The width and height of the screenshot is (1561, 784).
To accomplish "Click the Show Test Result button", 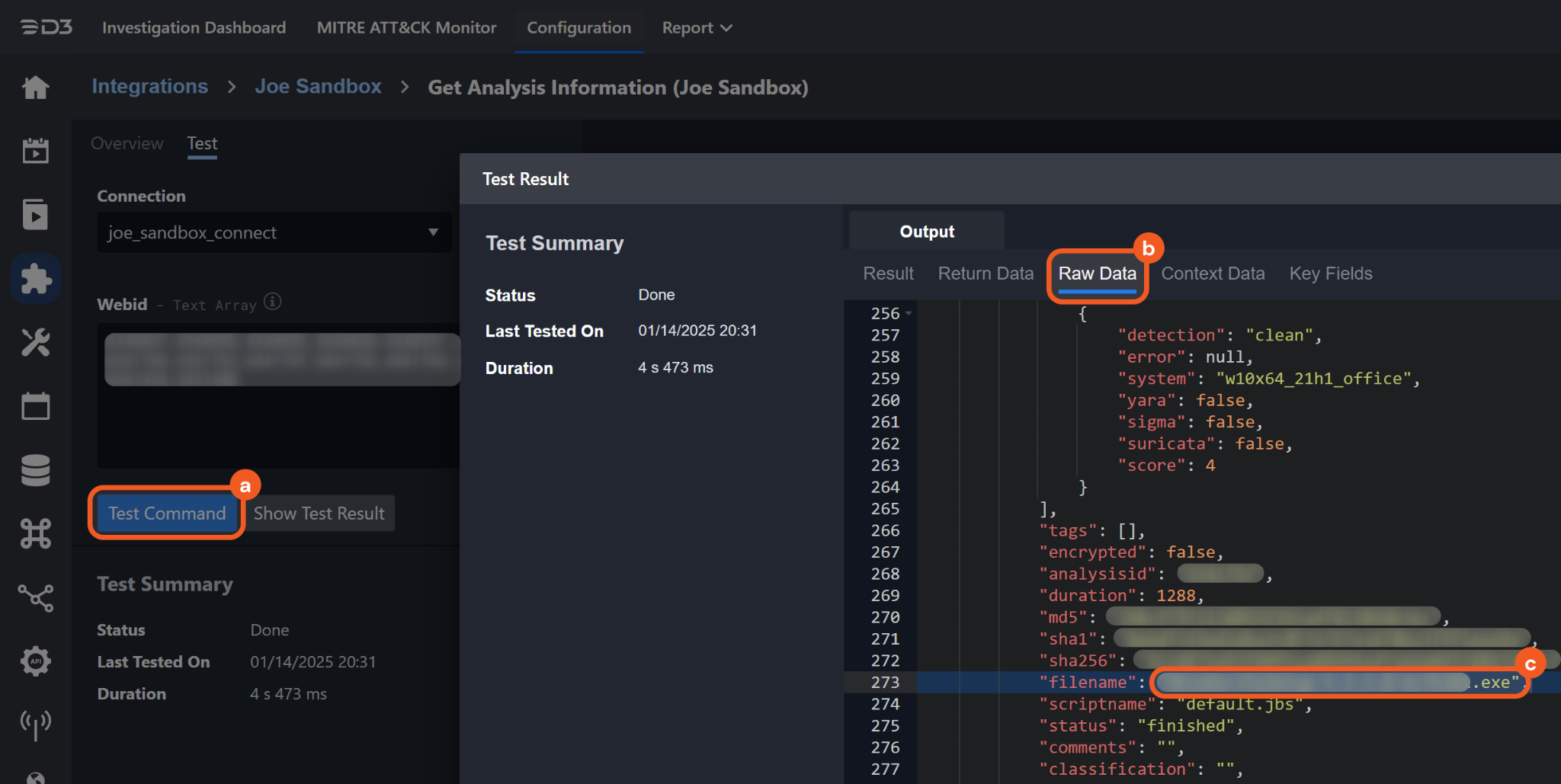I will 319,514.
